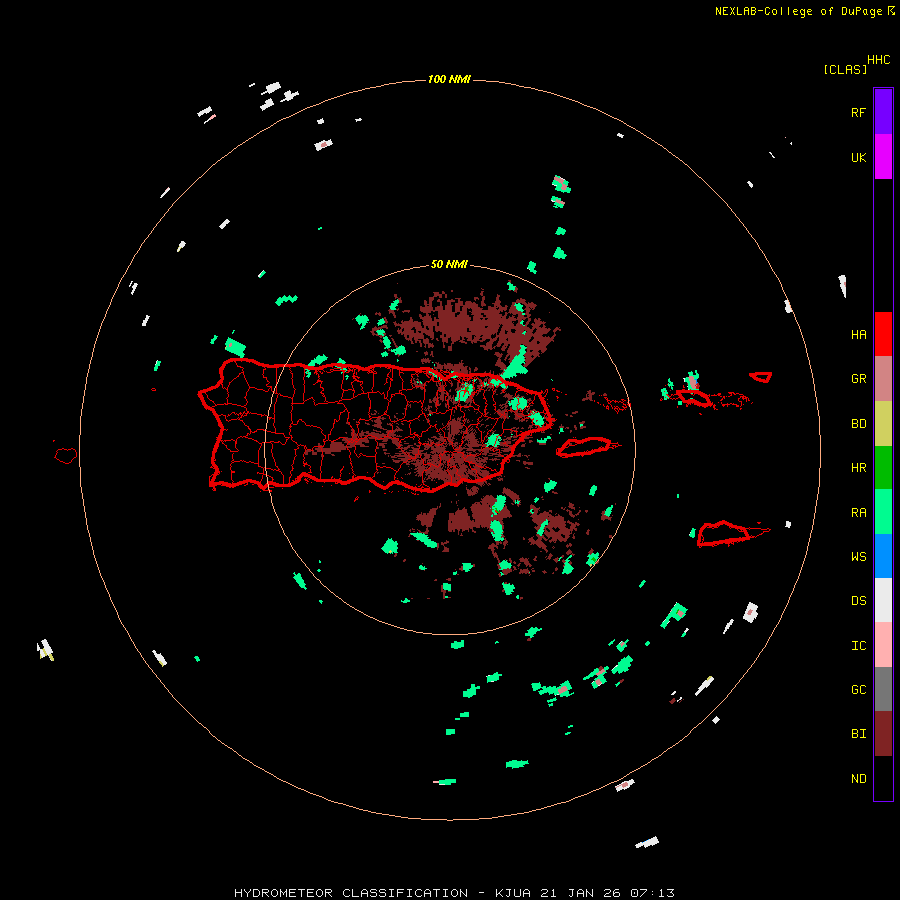Click the ND black legend swatch
Screen dimensions: 900x900
coord(883,778)
